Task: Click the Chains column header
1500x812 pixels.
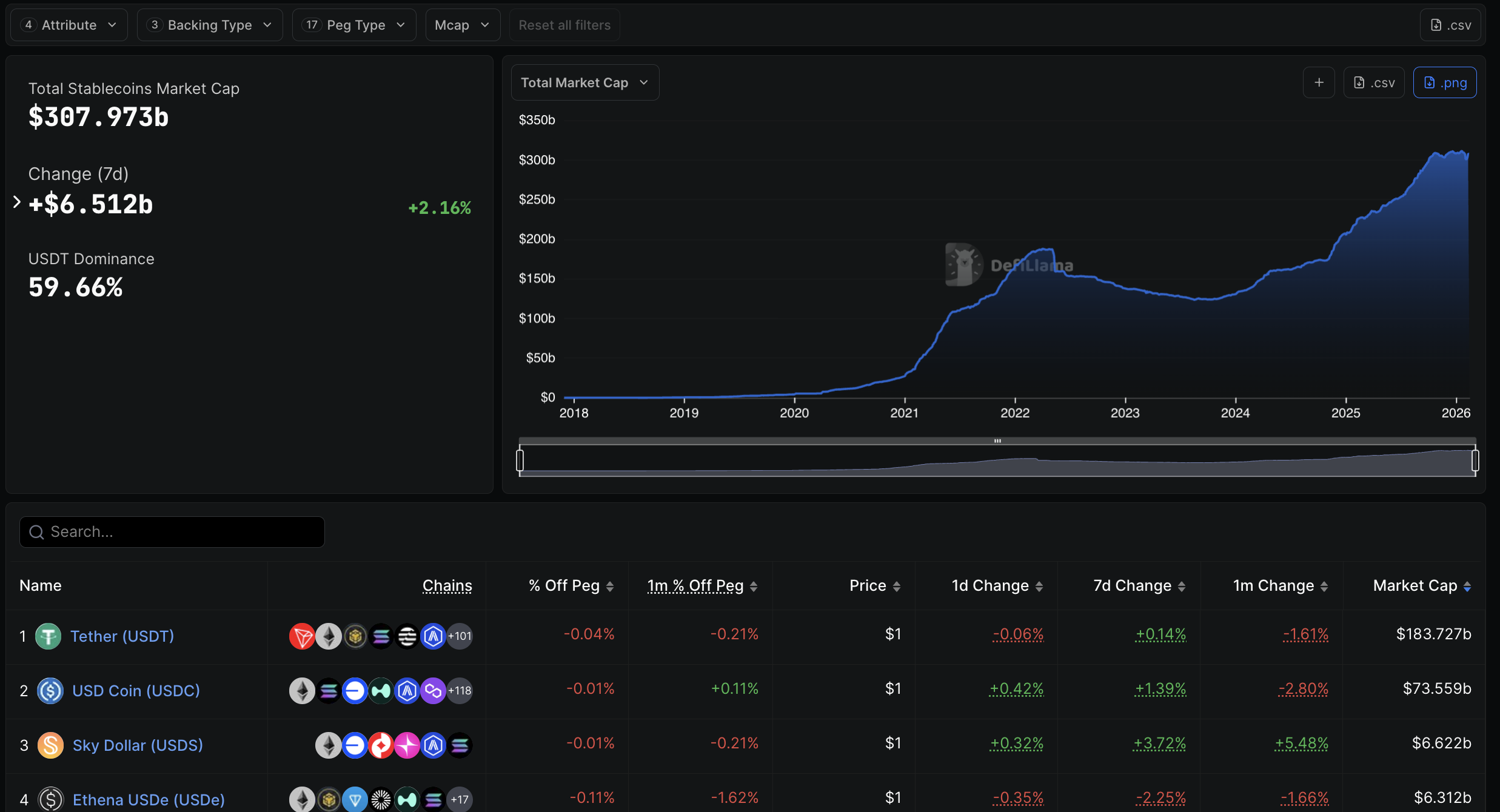Action: [x=447, y=585]
